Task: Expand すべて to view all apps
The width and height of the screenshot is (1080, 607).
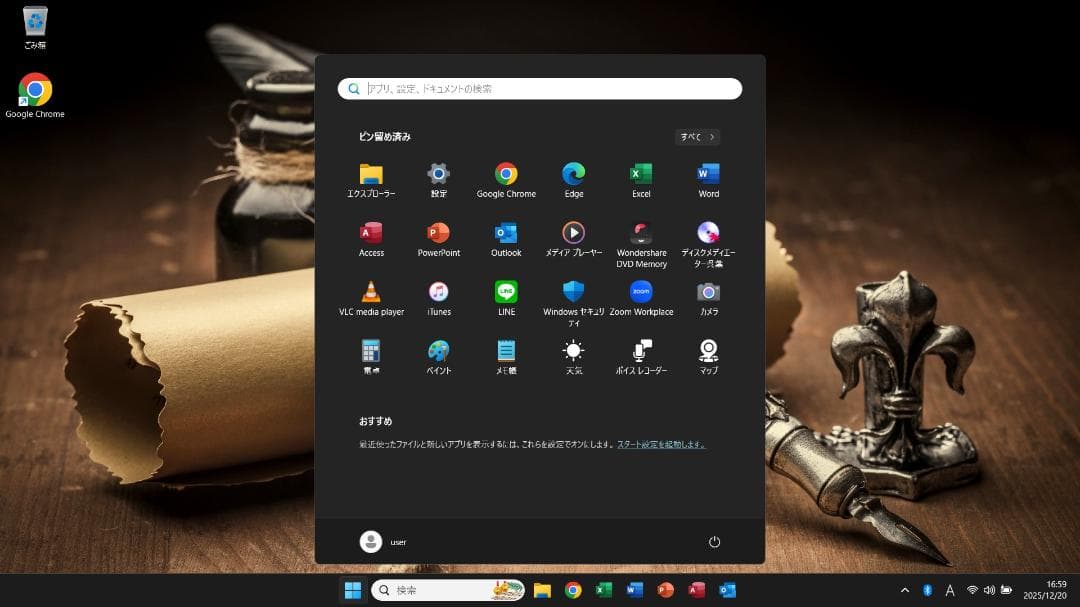Action: pyautogui.click(x=694, y=136)
